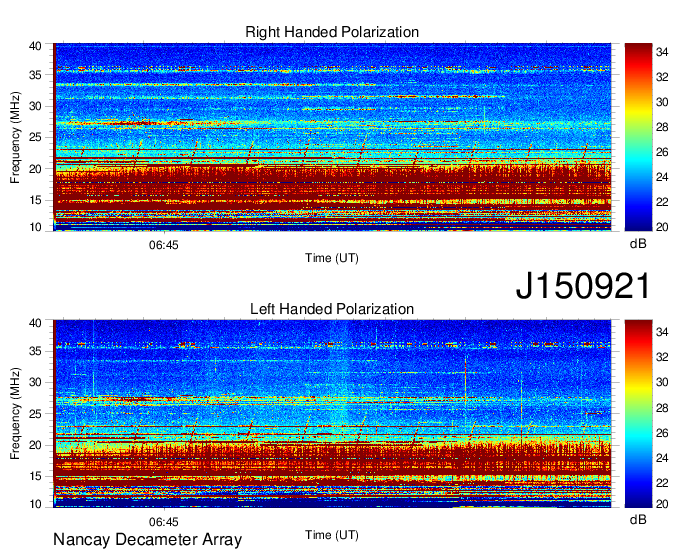Click the 'dB' unit label under bottom colorbar

[638, 519]
